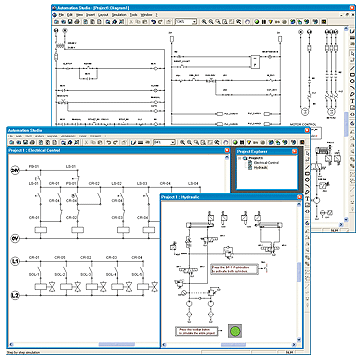Click the LS-04 label in Electrical Control diagram

(193, 183)
